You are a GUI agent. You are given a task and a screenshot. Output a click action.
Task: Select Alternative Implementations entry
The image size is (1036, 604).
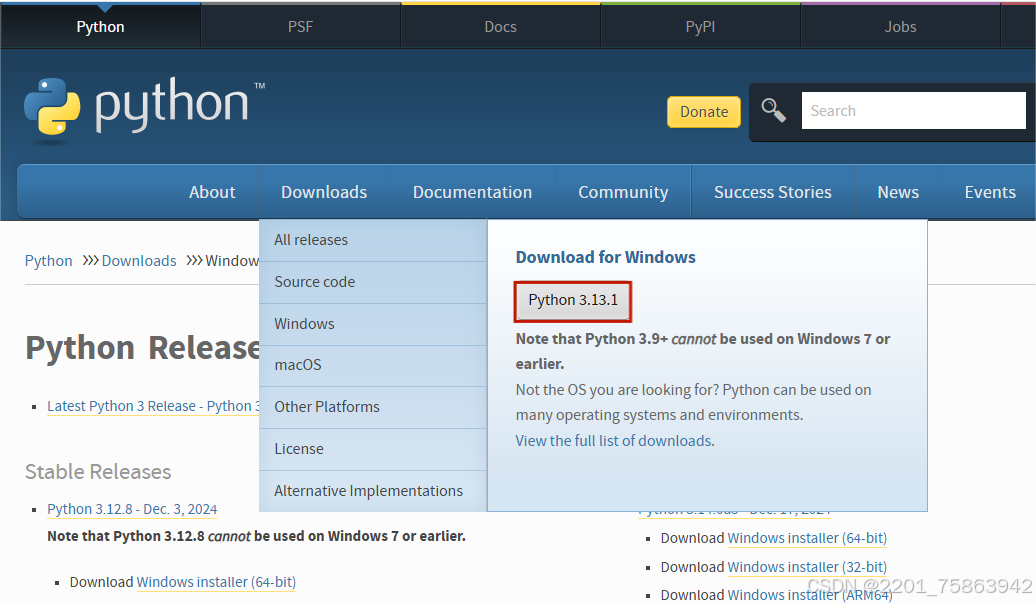[368, 490]
